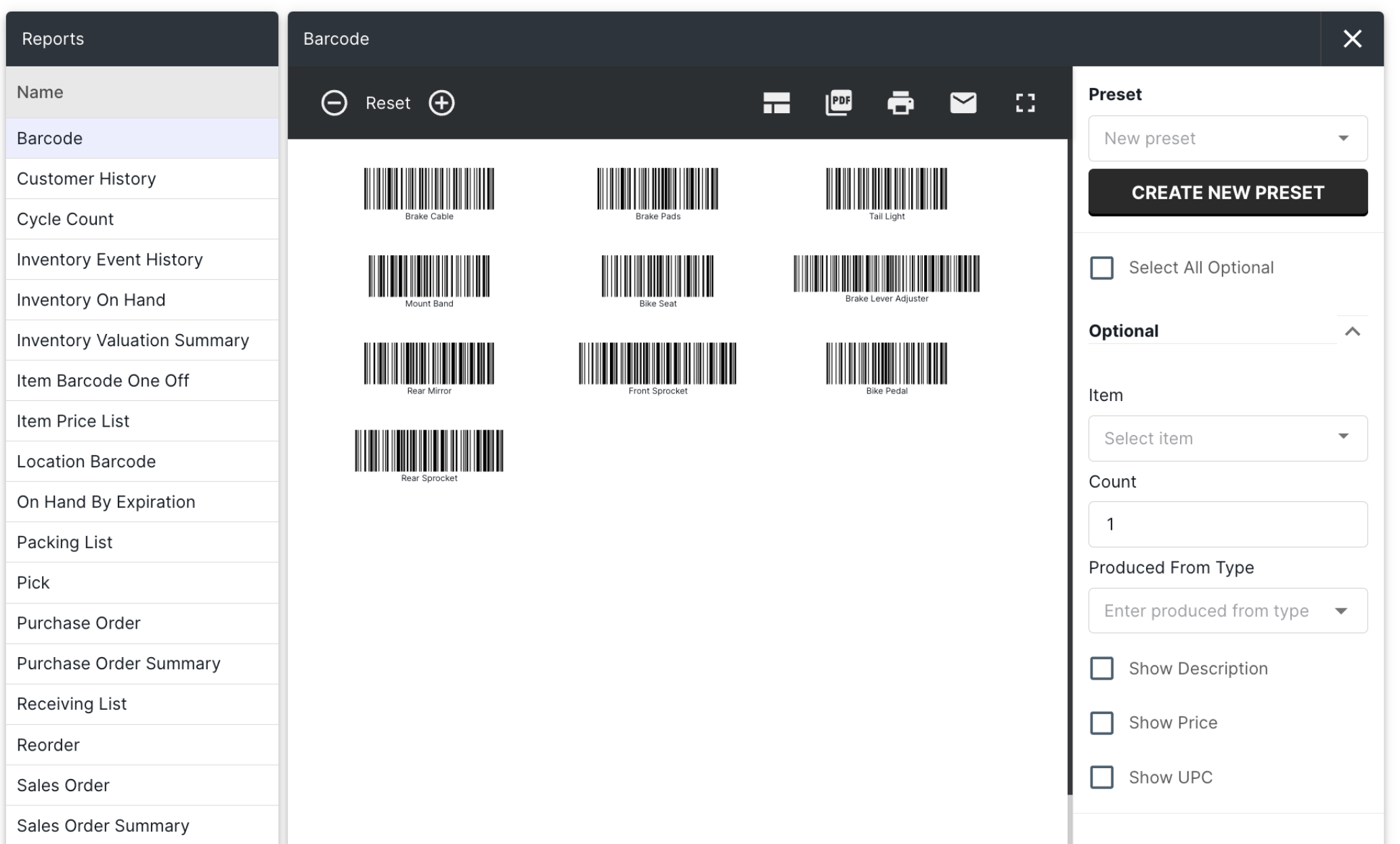Open the Inventory Event History report

pyautogui.click(x=142, y=259)
